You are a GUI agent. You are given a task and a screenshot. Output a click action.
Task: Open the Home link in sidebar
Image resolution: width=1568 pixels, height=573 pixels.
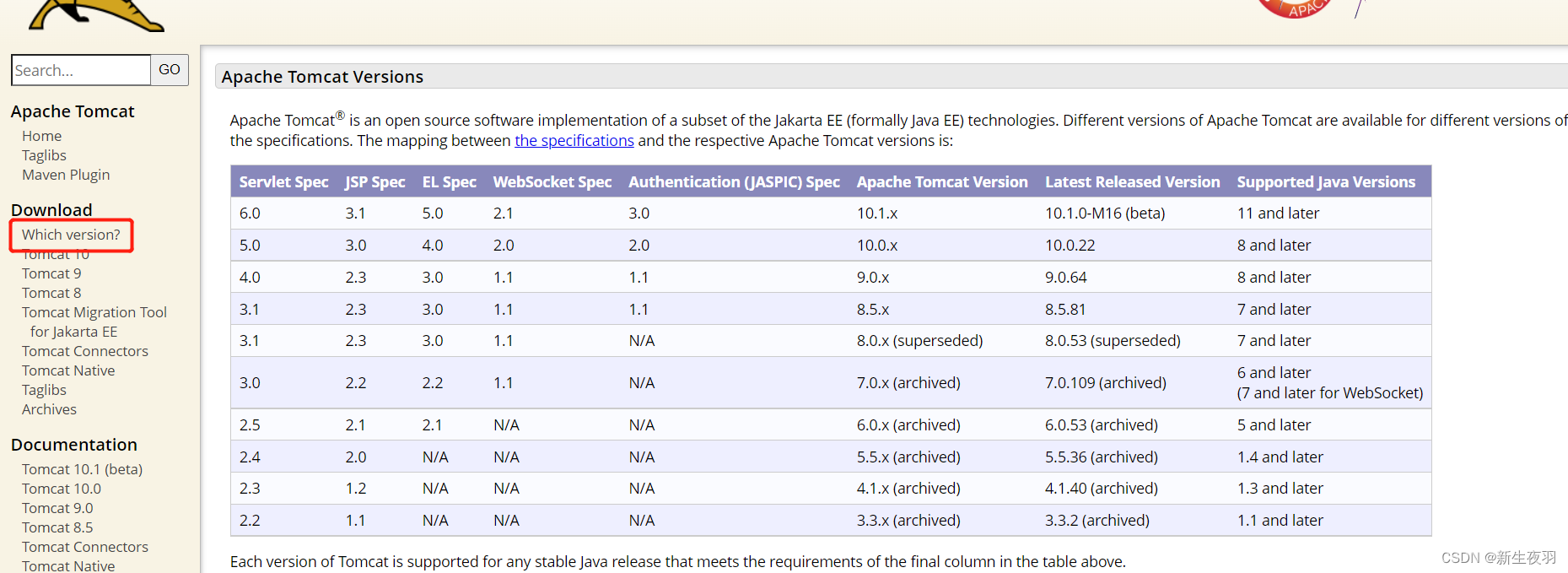[x=42, y=136]
